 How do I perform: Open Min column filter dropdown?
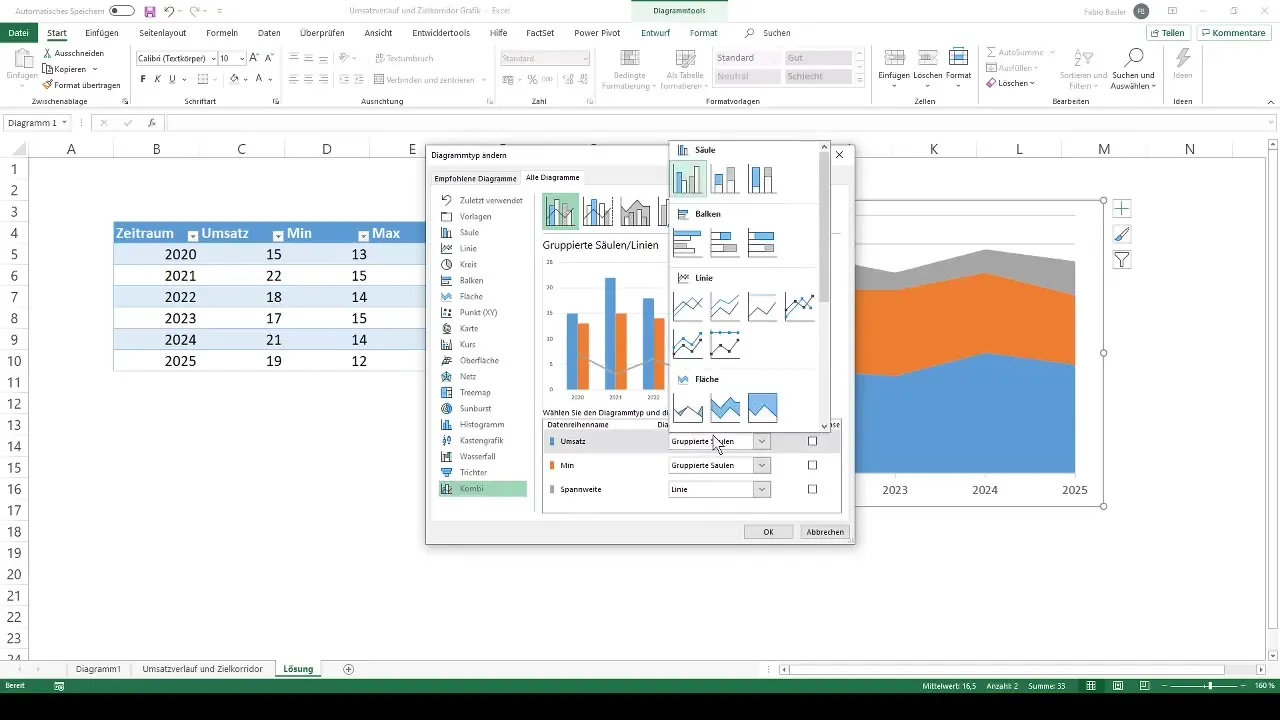click(363, 234)
